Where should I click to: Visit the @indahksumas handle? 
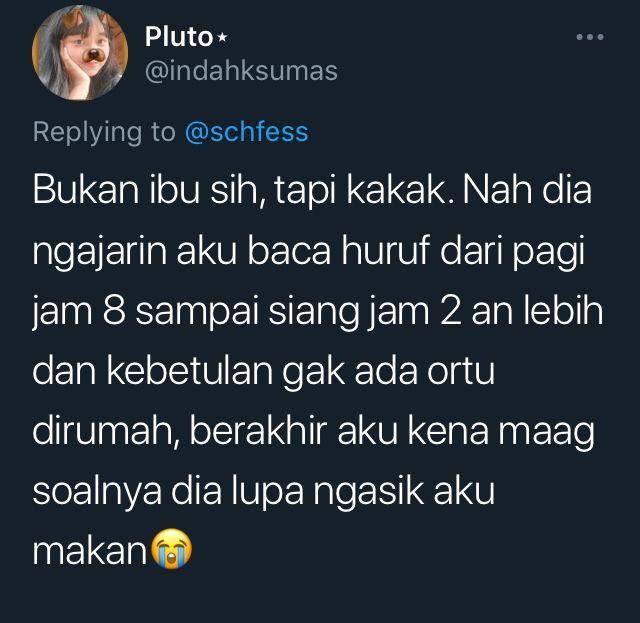pyautogui.click(x=241, y=71)
